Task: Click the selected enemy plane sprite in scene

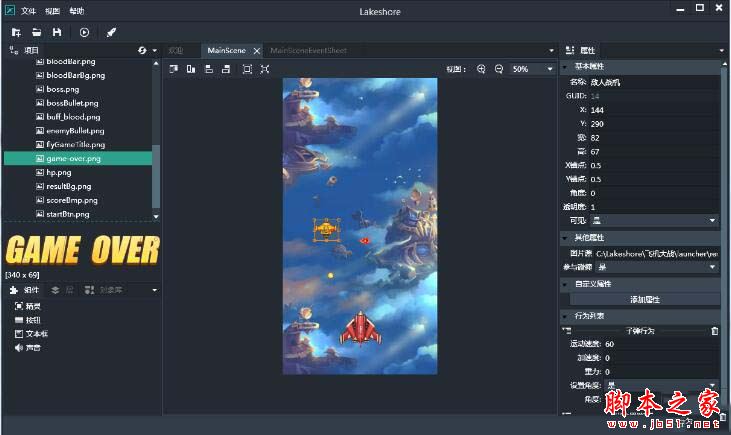Action: pyautogui.click(x=326, y=230)
